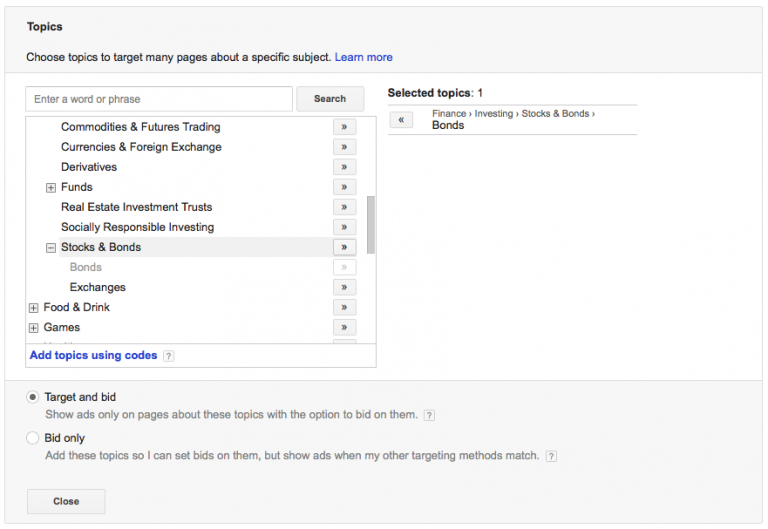Choose Bid only radio option

[x=33, y=438]
